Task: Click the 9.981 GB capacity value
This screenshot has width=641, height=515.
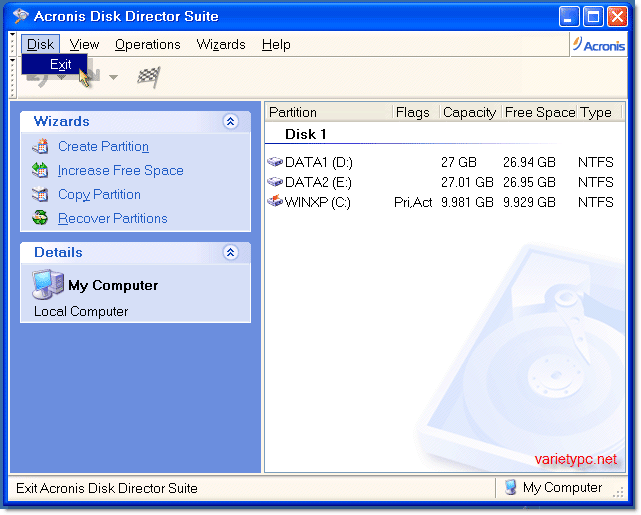Action: [467, 202]
